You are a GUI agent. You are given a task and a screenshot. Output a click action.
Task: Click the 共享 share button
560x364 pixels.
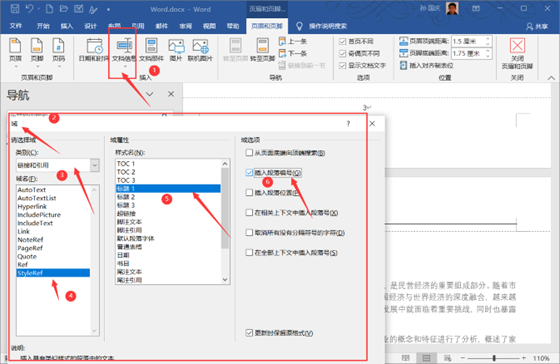pyautogui.click(x=537, y=26)
